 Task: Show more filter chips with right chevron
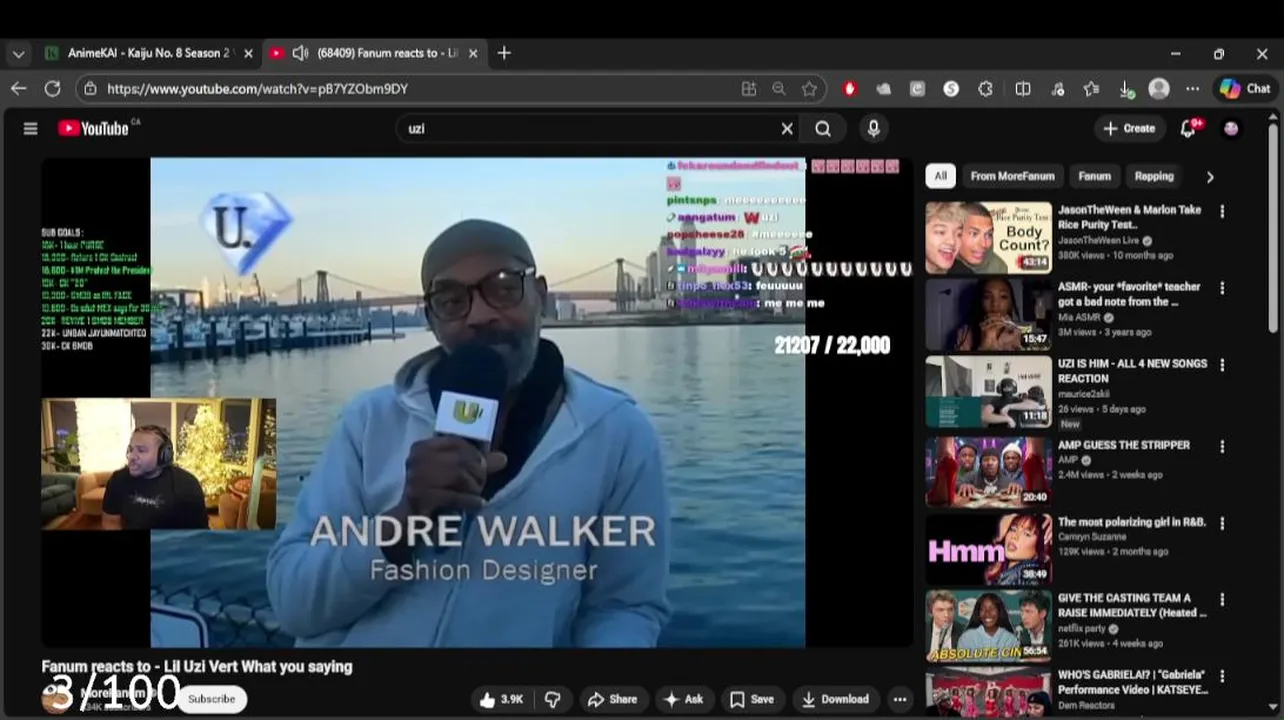point(1210,177)
